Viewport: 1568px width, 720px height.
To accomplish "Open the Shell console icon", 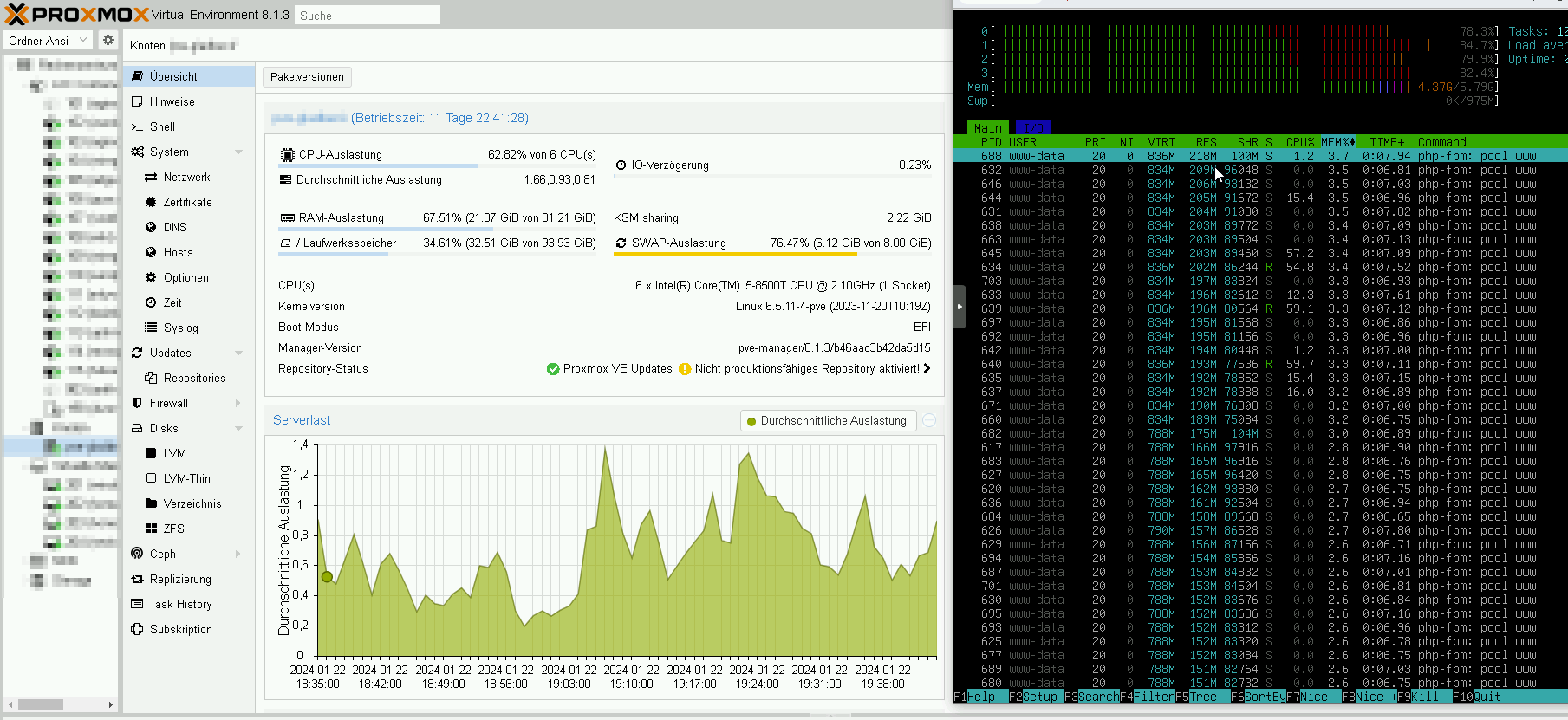I will (x=137, y=126).
